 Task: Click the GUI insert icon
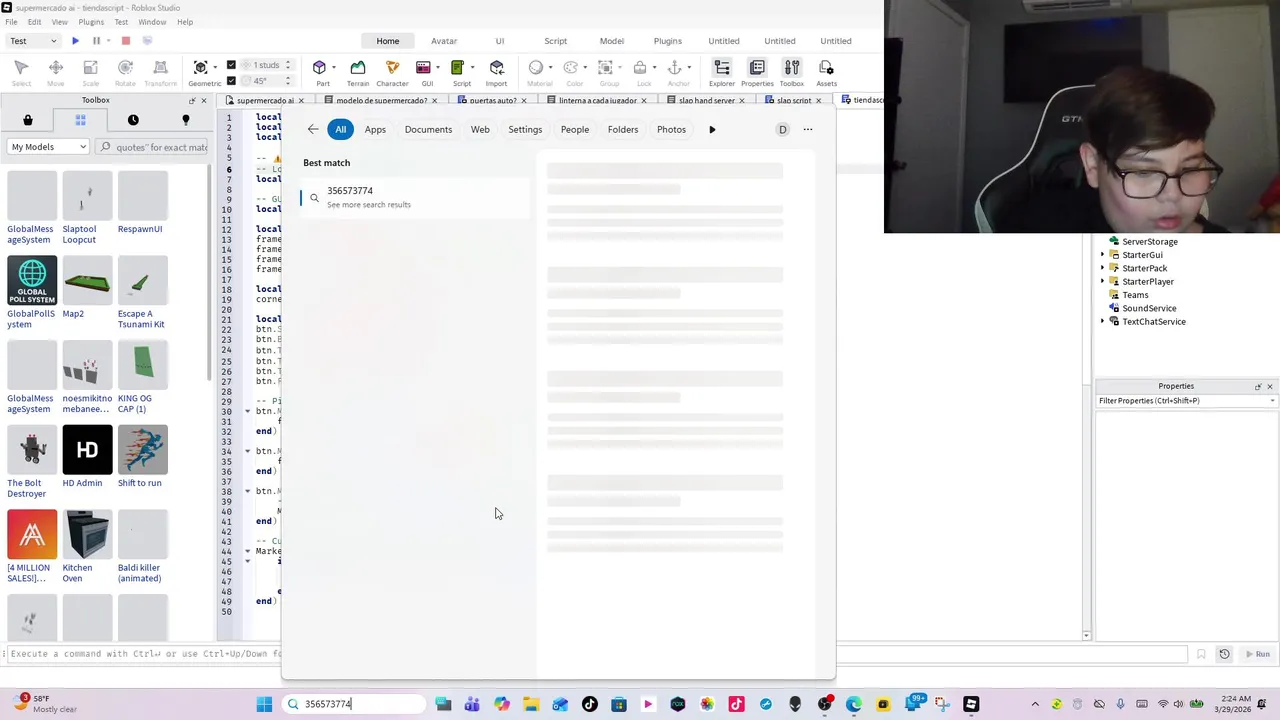[x=424, y=67]
